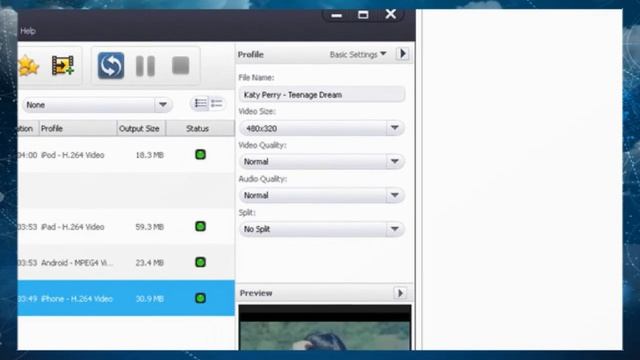
Task: Select the iPhone - H.264 Video row
Action: (126, 298)
